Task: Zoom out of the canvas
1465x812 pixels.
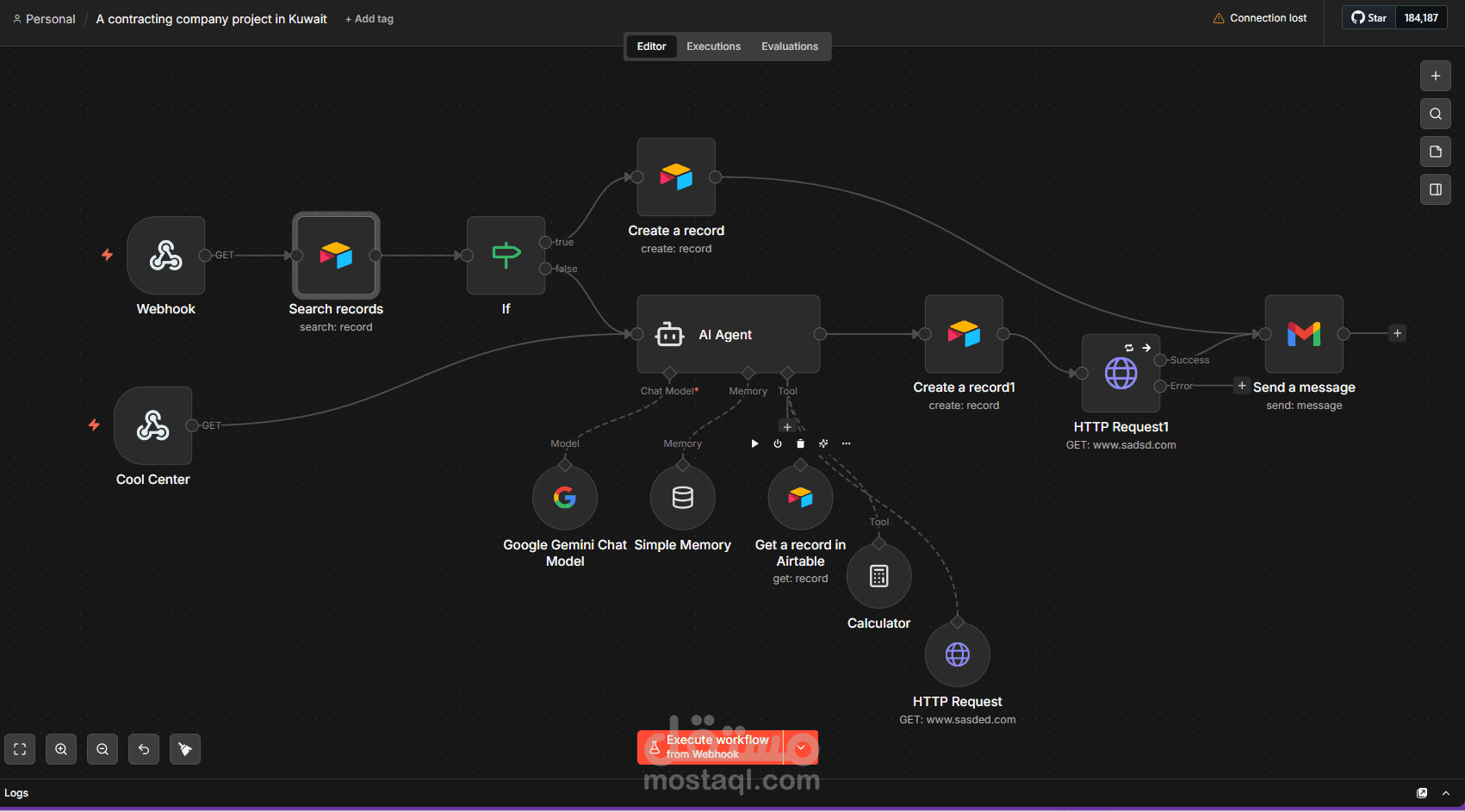Action: [x=102, y=749]
